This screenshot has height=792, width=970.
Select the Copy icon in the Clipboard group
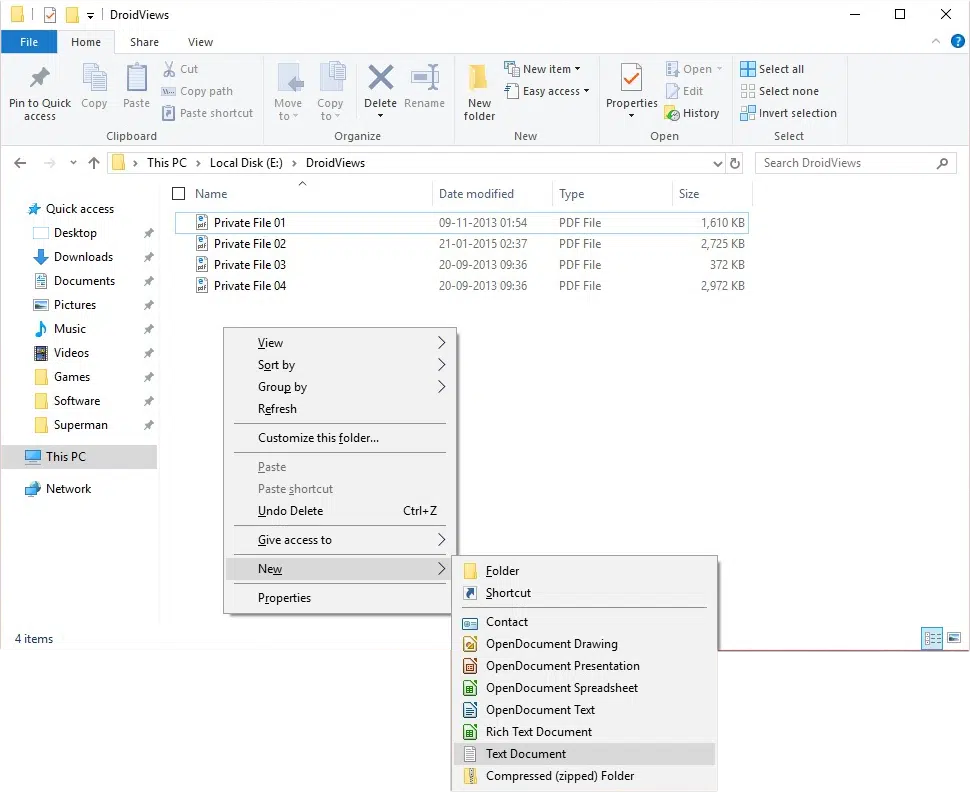coord(94,89)
